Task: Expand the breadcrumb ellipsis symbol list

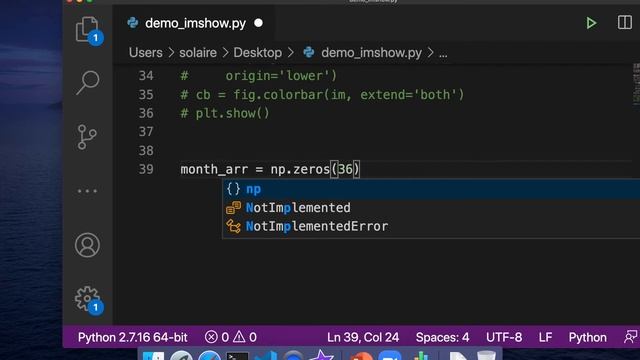Action: [x=443, y=53]
